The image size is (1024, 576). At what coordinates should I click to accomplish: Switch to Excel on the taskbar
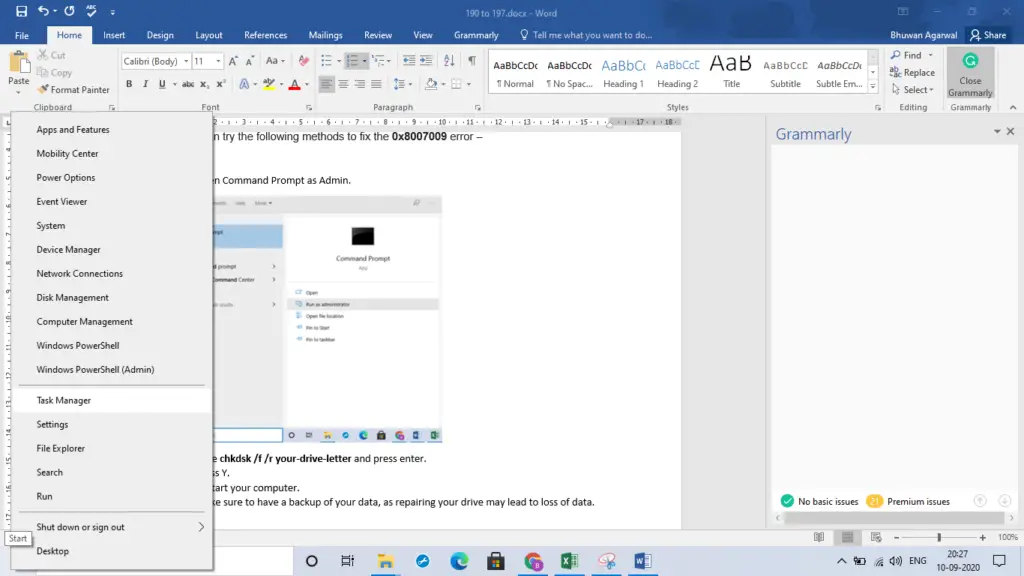pyautogui.click(x=569, y=561)
